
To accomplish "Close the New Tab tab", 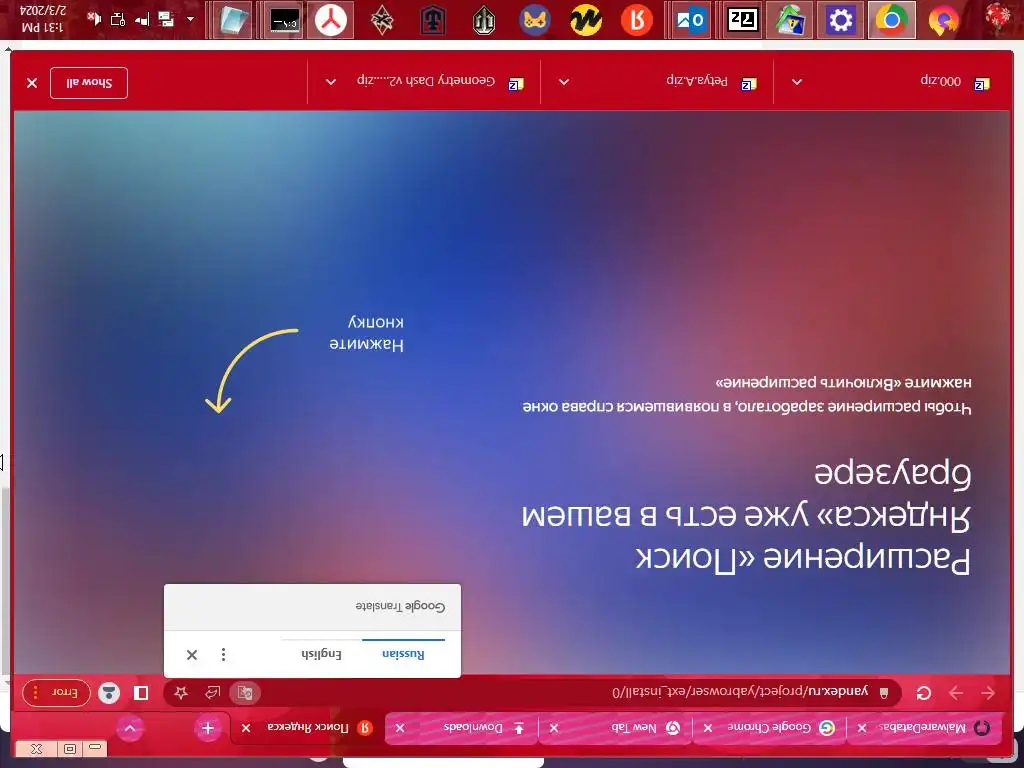I will (x=554, y=728).
